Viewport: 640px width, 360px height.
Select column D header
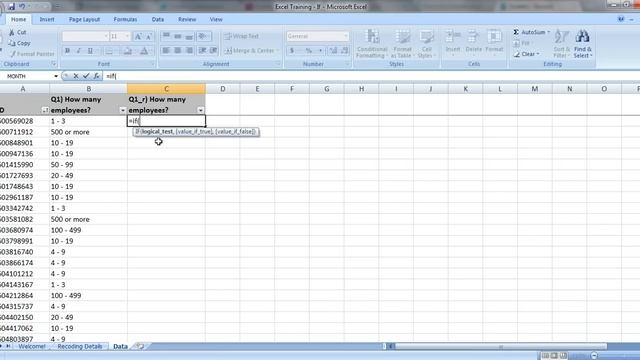(x=222, y=89)
